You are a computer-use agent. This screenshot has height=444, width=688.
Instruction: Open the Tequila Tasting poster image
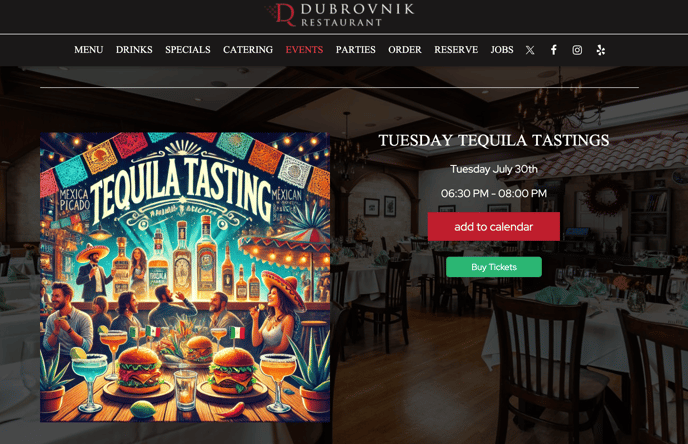pyautogui.click(x=185, y=277)
